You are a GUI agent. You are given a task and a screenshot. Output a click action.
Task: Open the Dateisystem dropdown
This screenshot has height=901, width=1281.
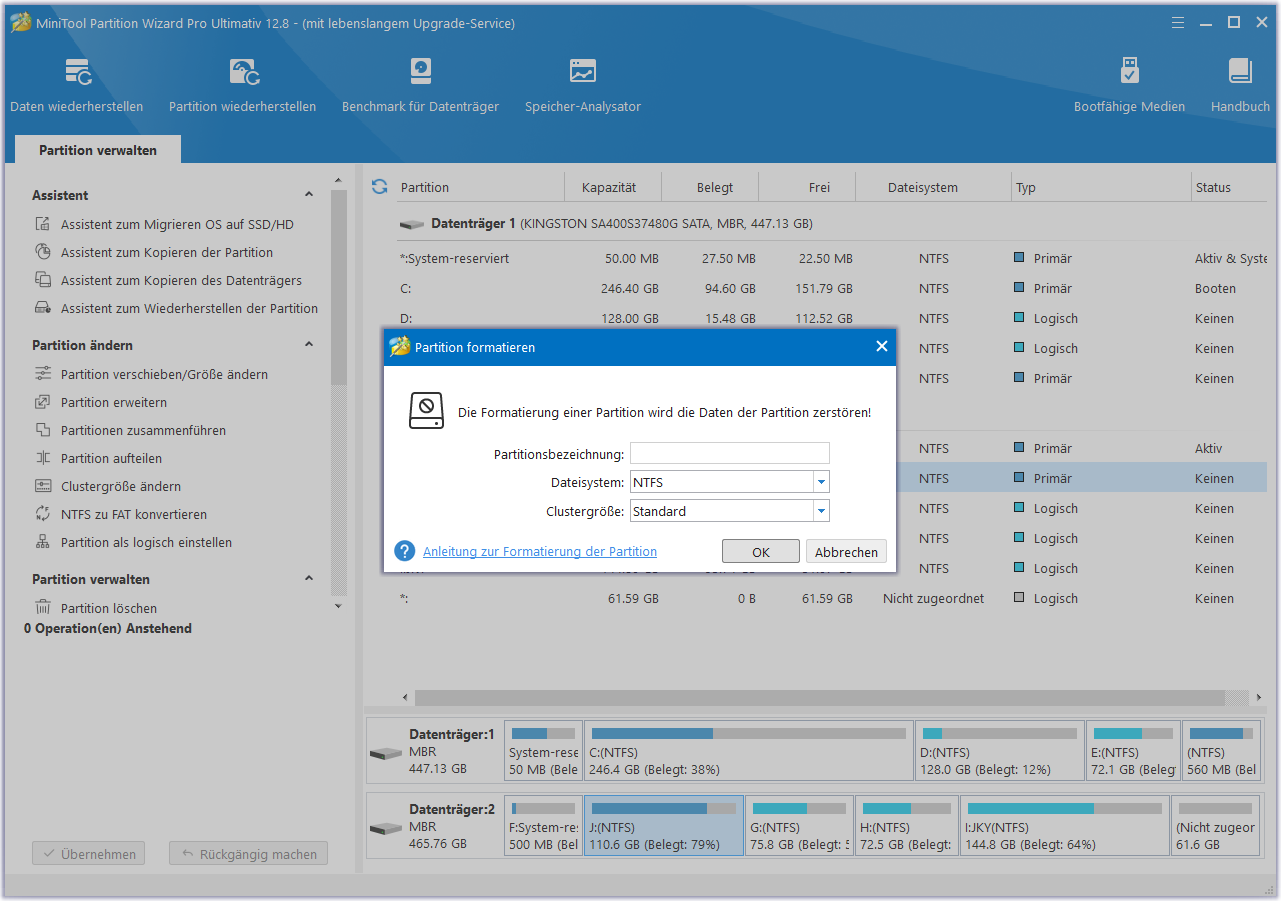[821, 482]
